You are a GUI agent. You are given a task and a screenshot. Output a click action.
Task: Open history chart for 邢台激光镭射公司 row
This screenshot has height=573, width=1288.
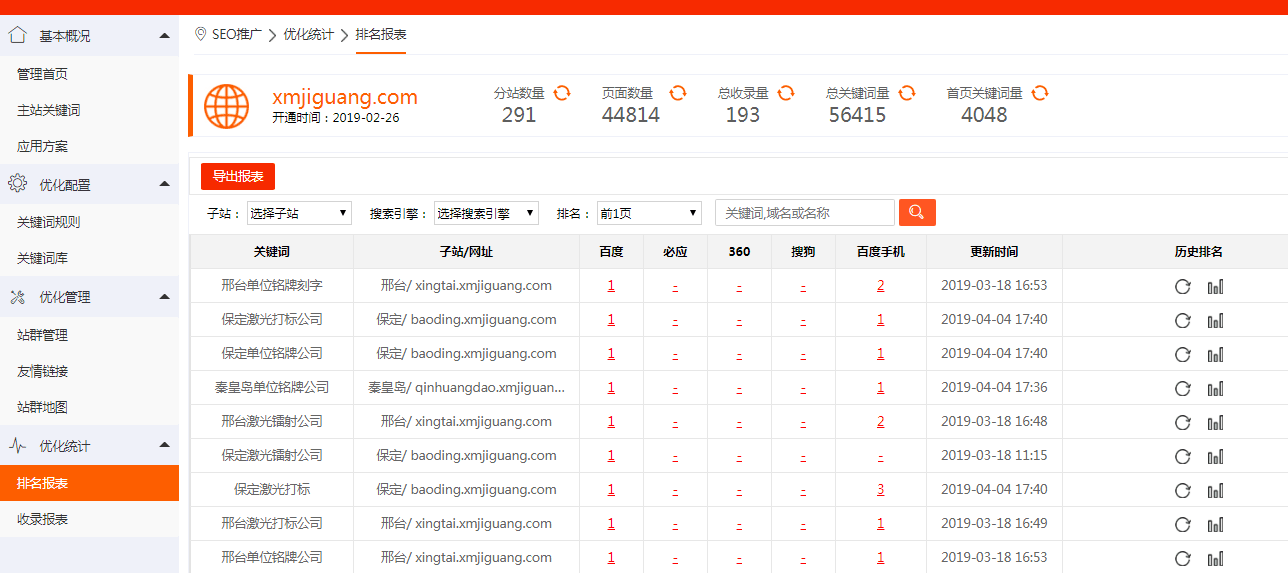point(1215,422)
